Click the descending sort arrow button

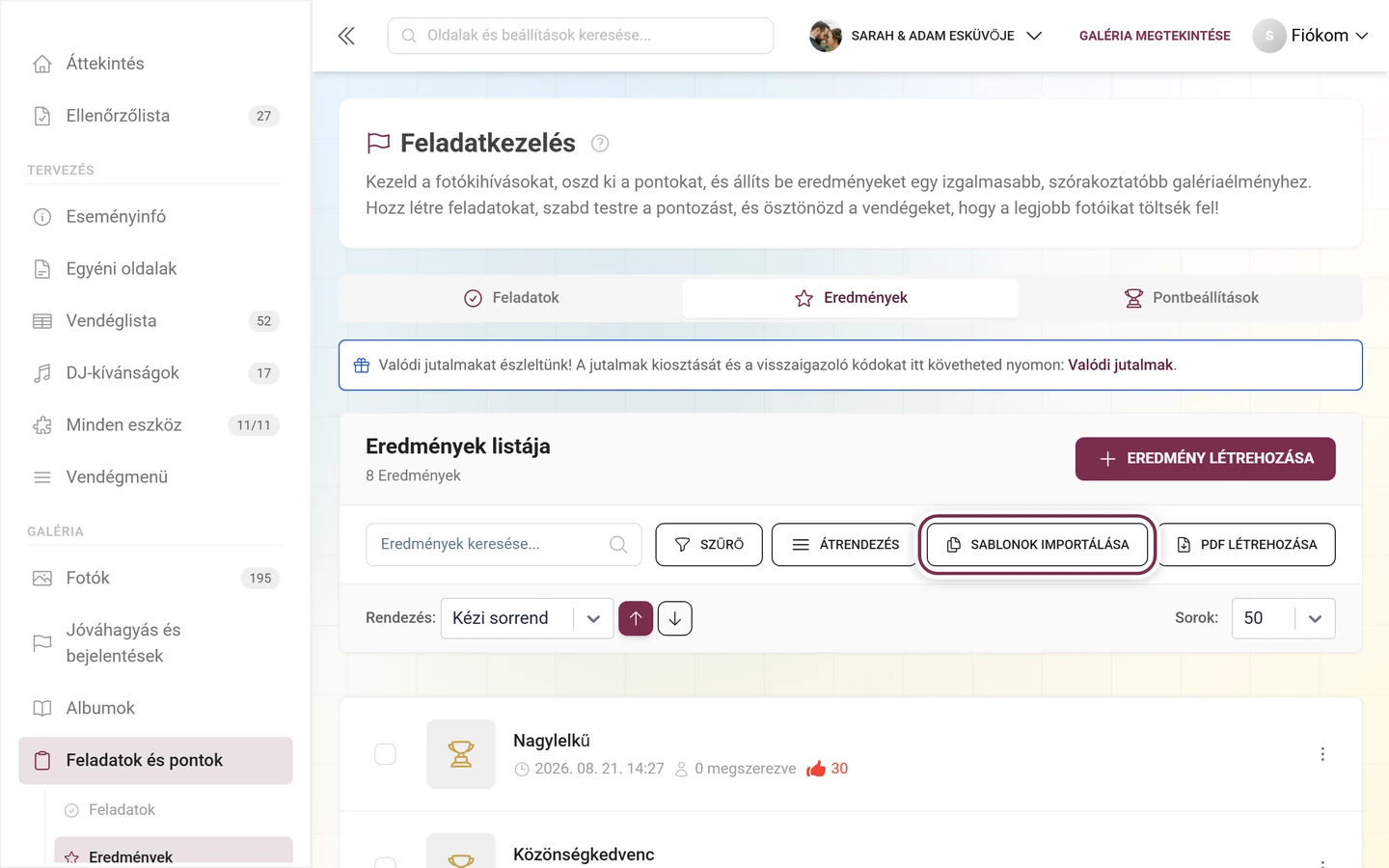pos(675,618)
